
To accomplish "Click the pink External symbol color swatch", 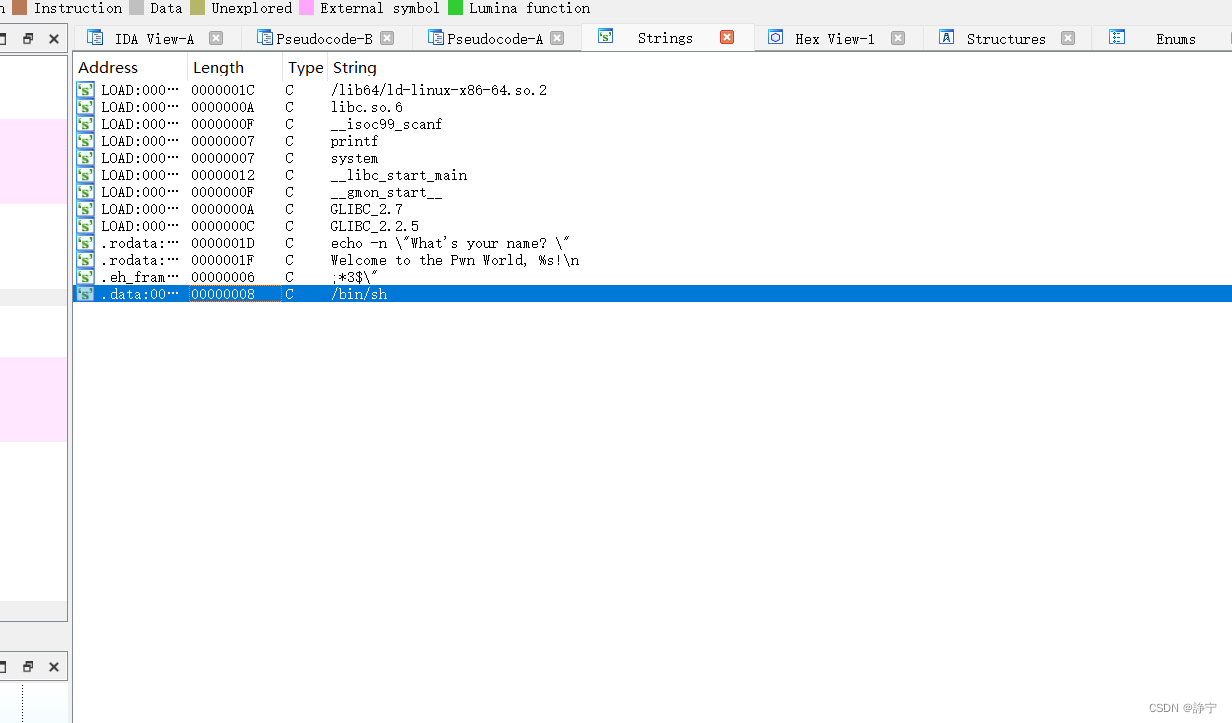I will tap(306, 8).
